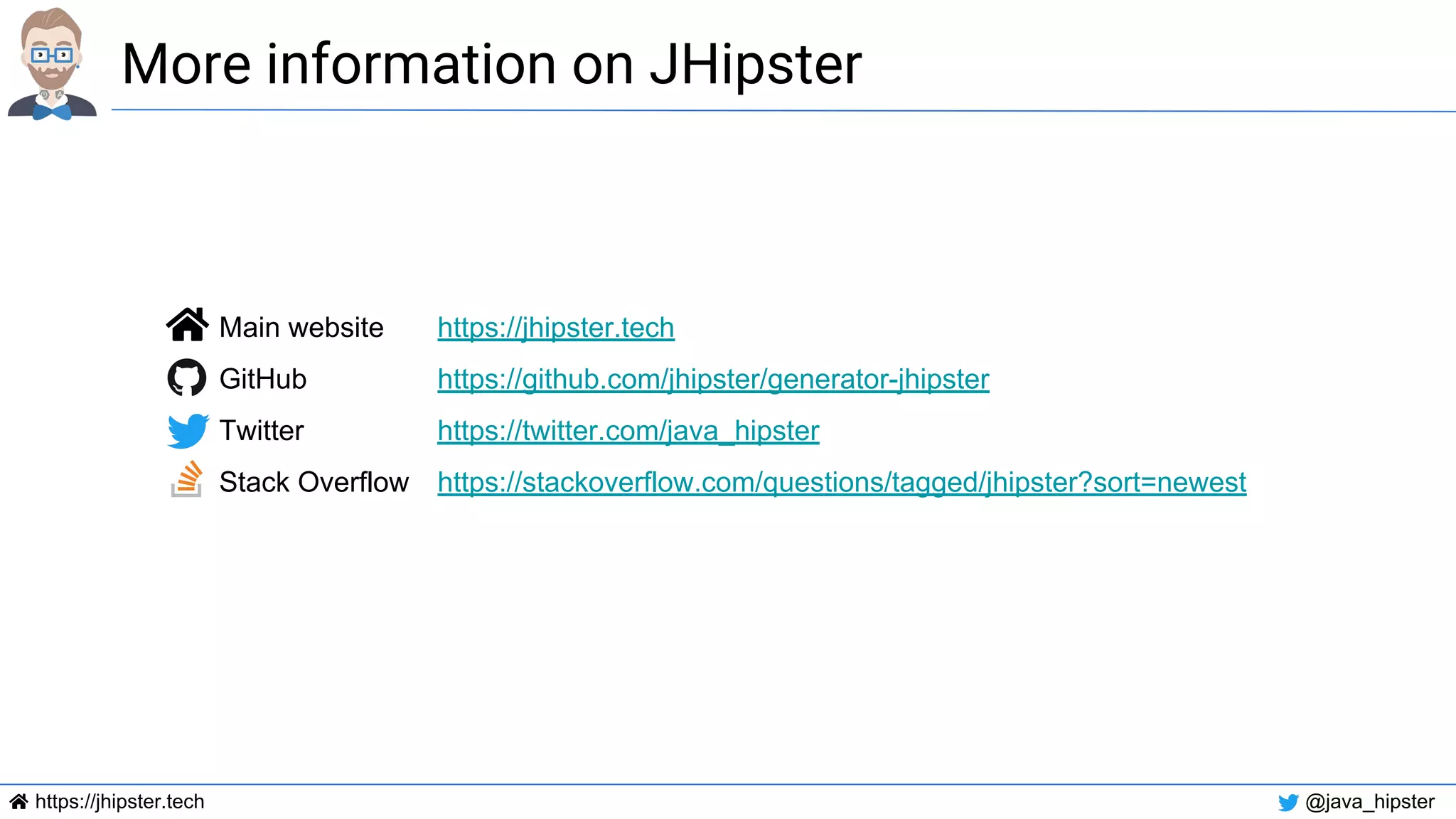Screen dimensions: 1456x819
Task: Click the large Twitter bird icon
Action: (188, 431)
